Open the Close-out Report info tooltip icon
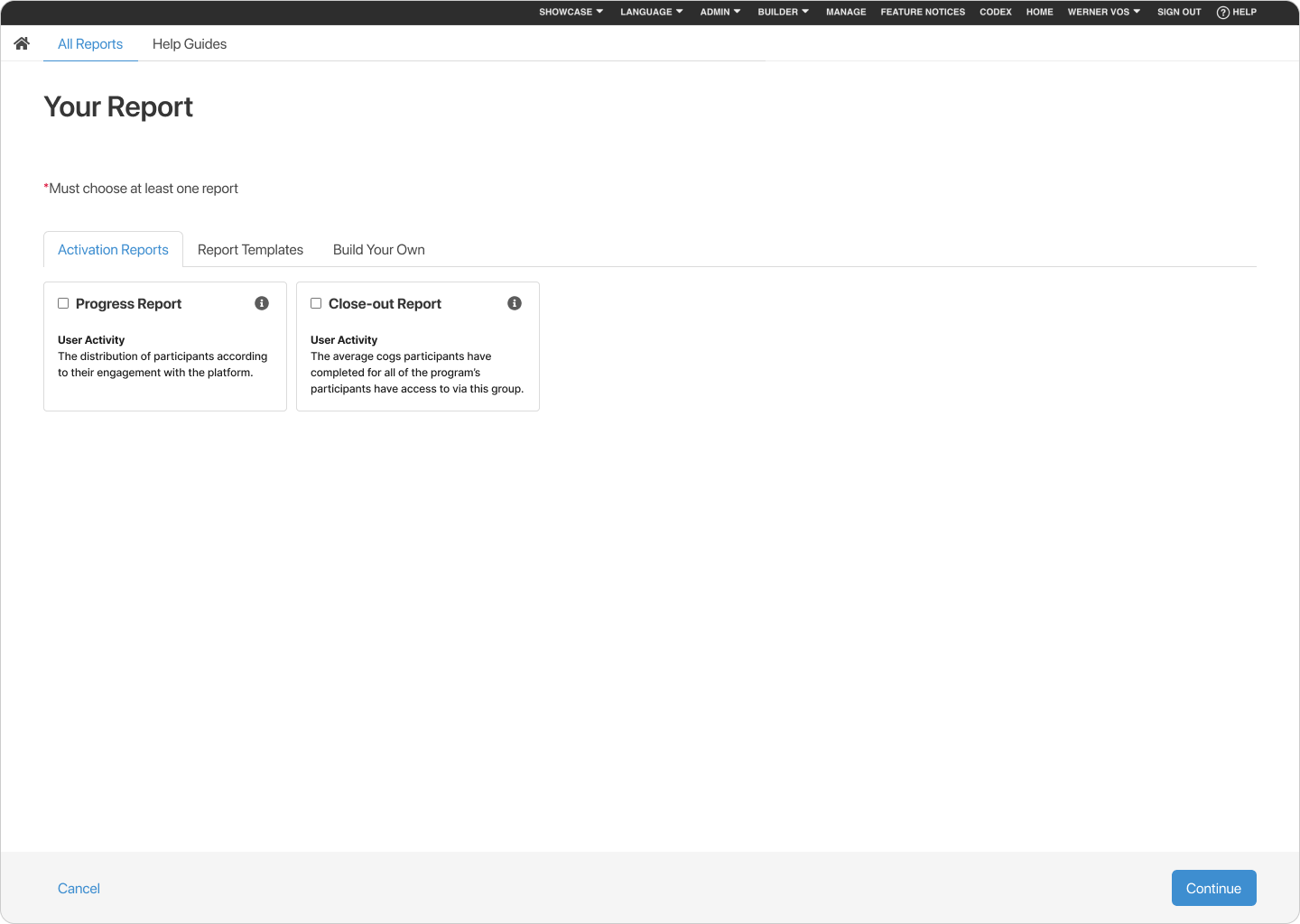This screenshot has height=924, width=1300. pos(515,303)
